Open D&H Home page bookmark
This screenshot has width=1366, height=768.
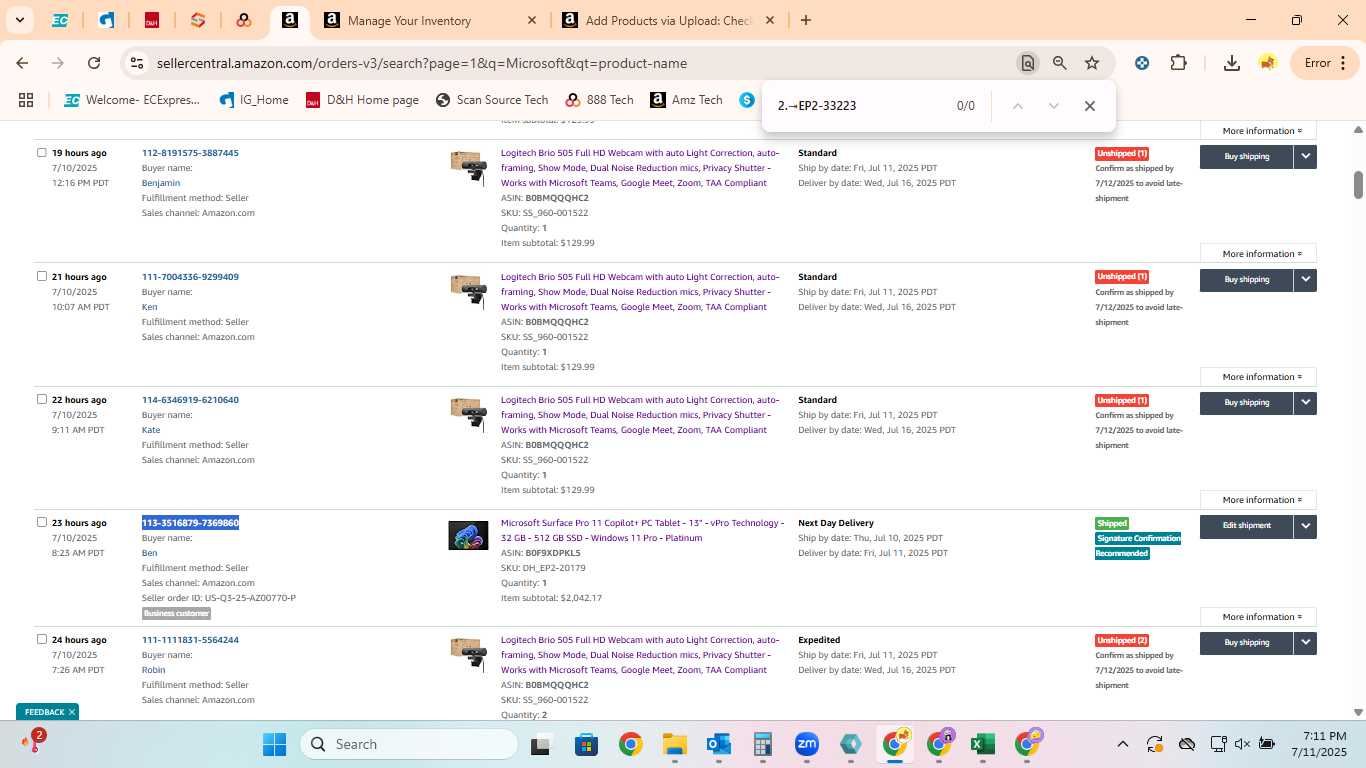(361, 100)
